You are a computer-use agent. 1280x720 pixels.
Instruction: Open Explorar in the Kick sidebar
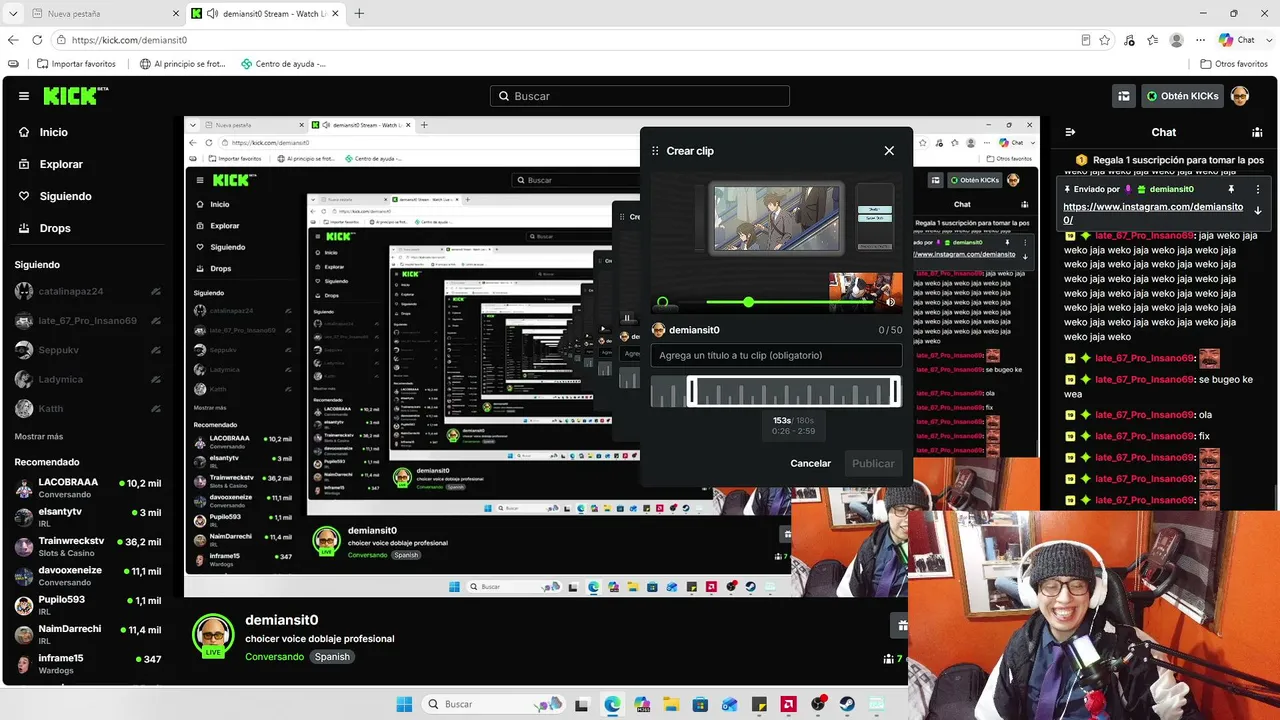[x=51, y=164]
